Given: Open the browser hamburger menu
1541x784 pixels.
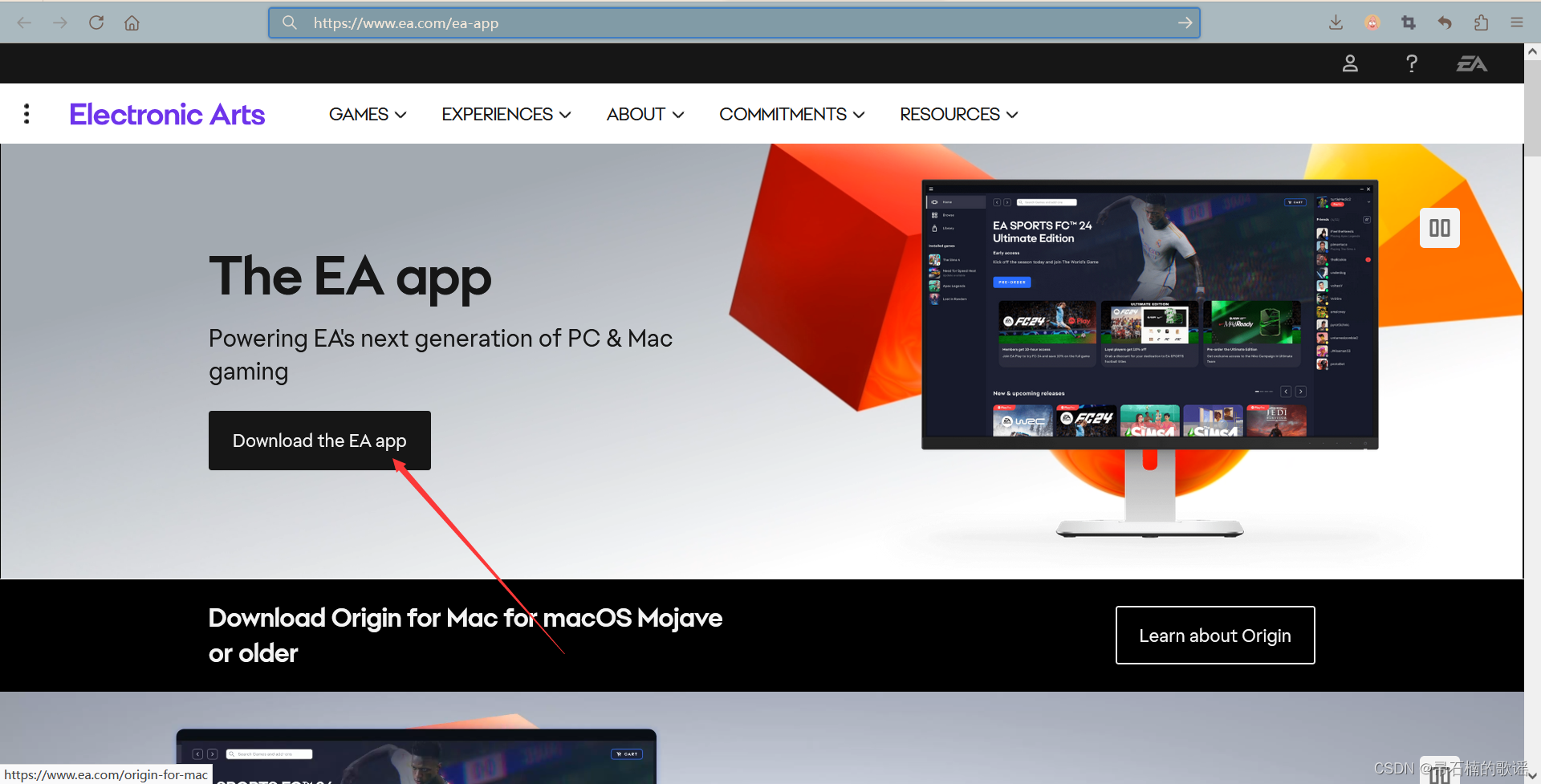Looking at the screenshot, I should pos(1516,22).
